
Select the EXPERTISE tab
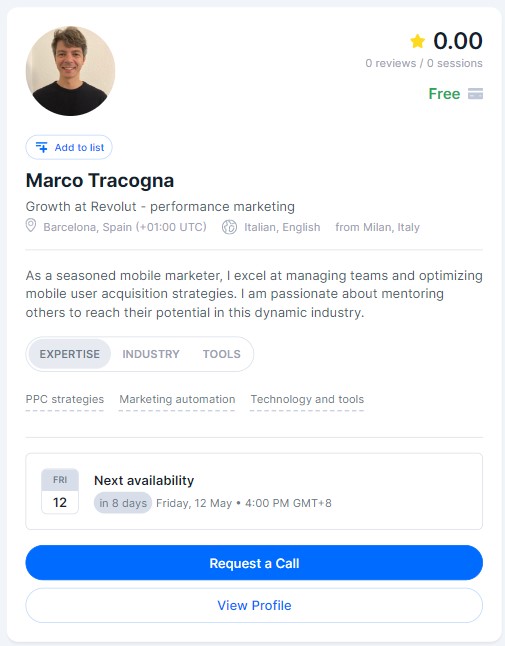[x=70, y=354]
